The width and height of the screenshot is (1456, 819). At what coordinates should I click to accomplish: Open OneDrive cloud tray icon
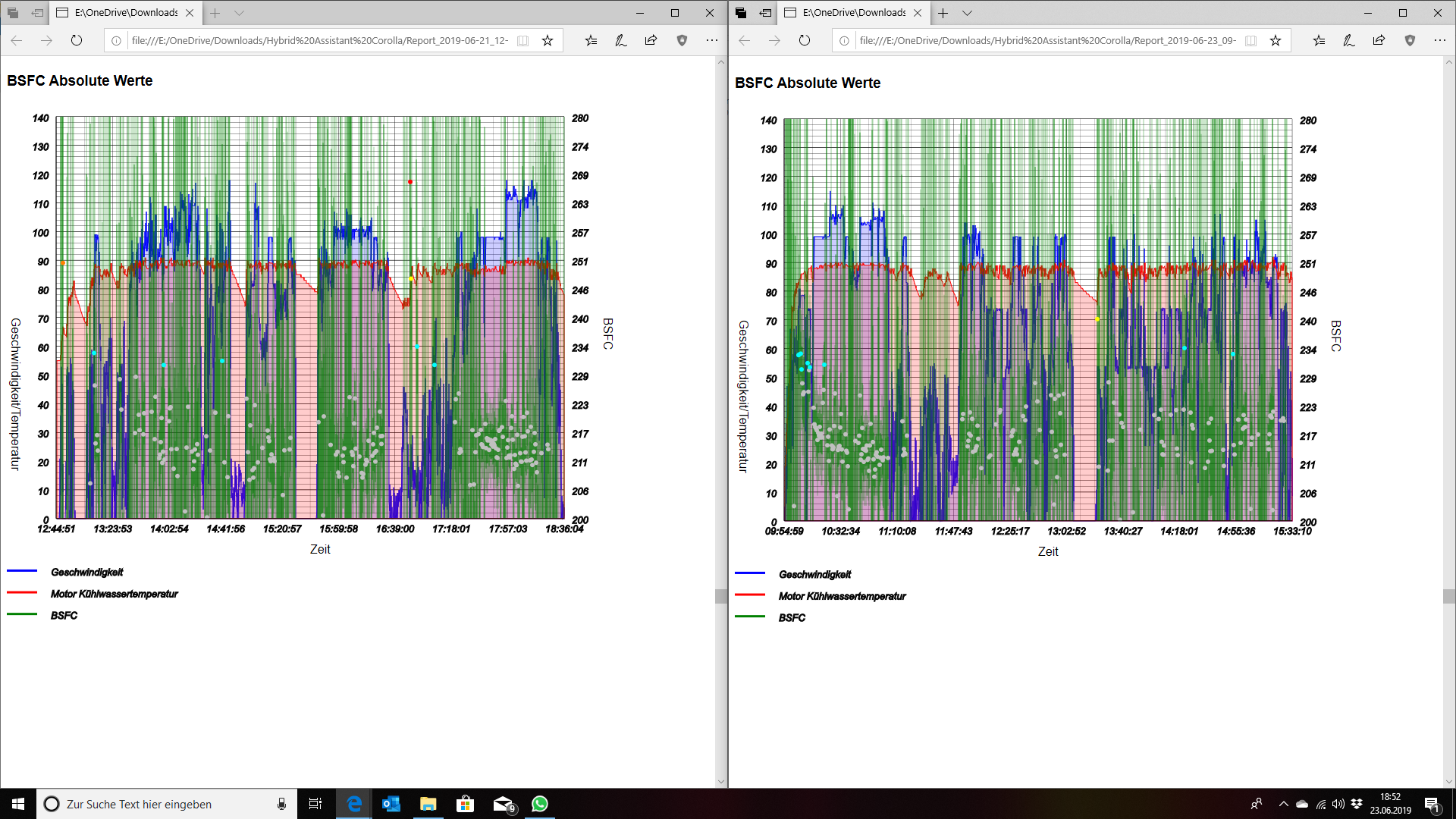pyautogui.click(x=1302, y=804)
